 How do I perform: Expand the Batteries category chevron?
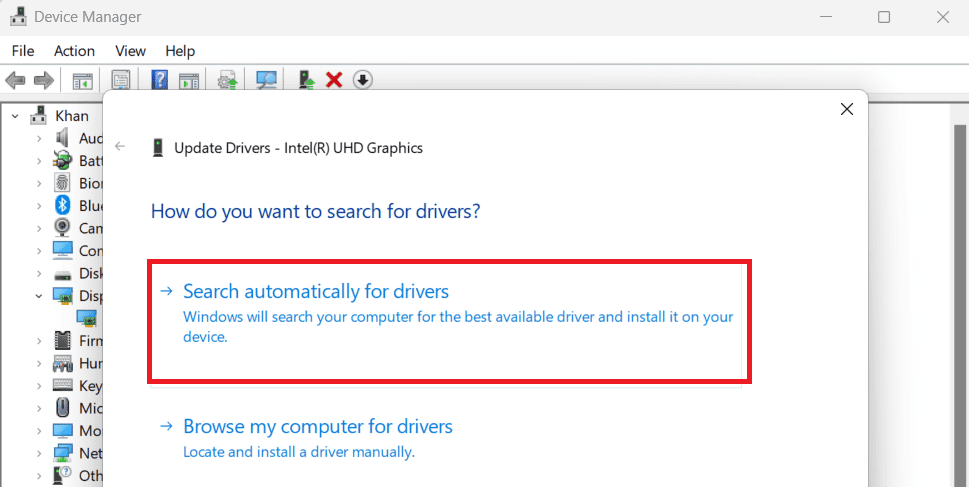pos(39,161)
